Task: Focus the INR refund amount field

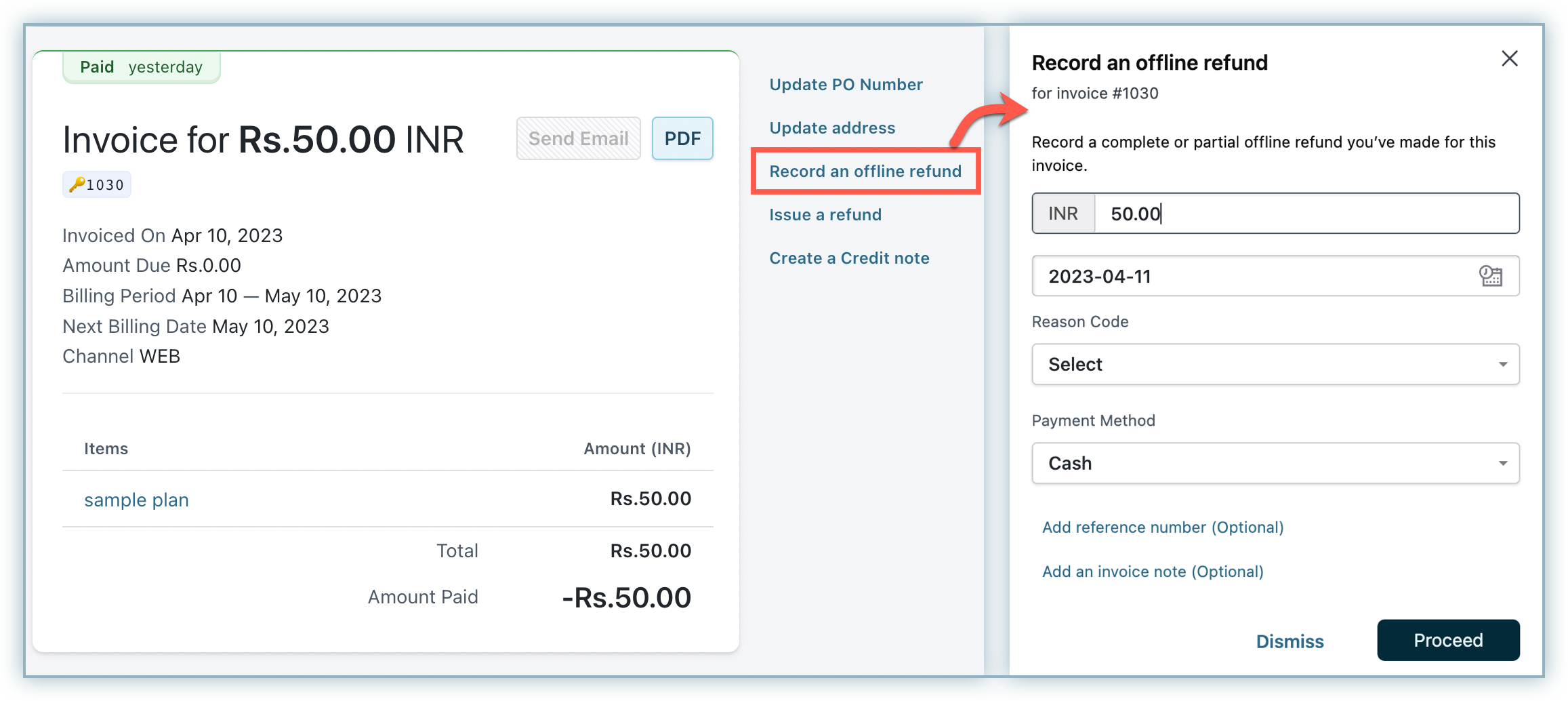Action: click(x=1305, y=214)
